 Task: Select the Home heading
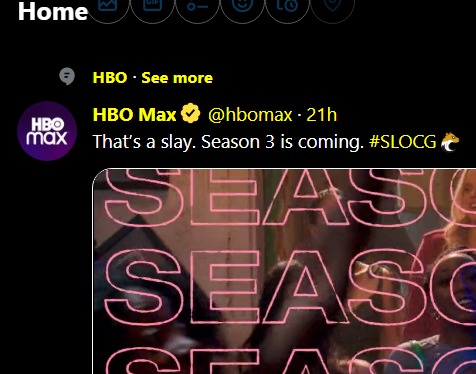(x=53, y=12)
